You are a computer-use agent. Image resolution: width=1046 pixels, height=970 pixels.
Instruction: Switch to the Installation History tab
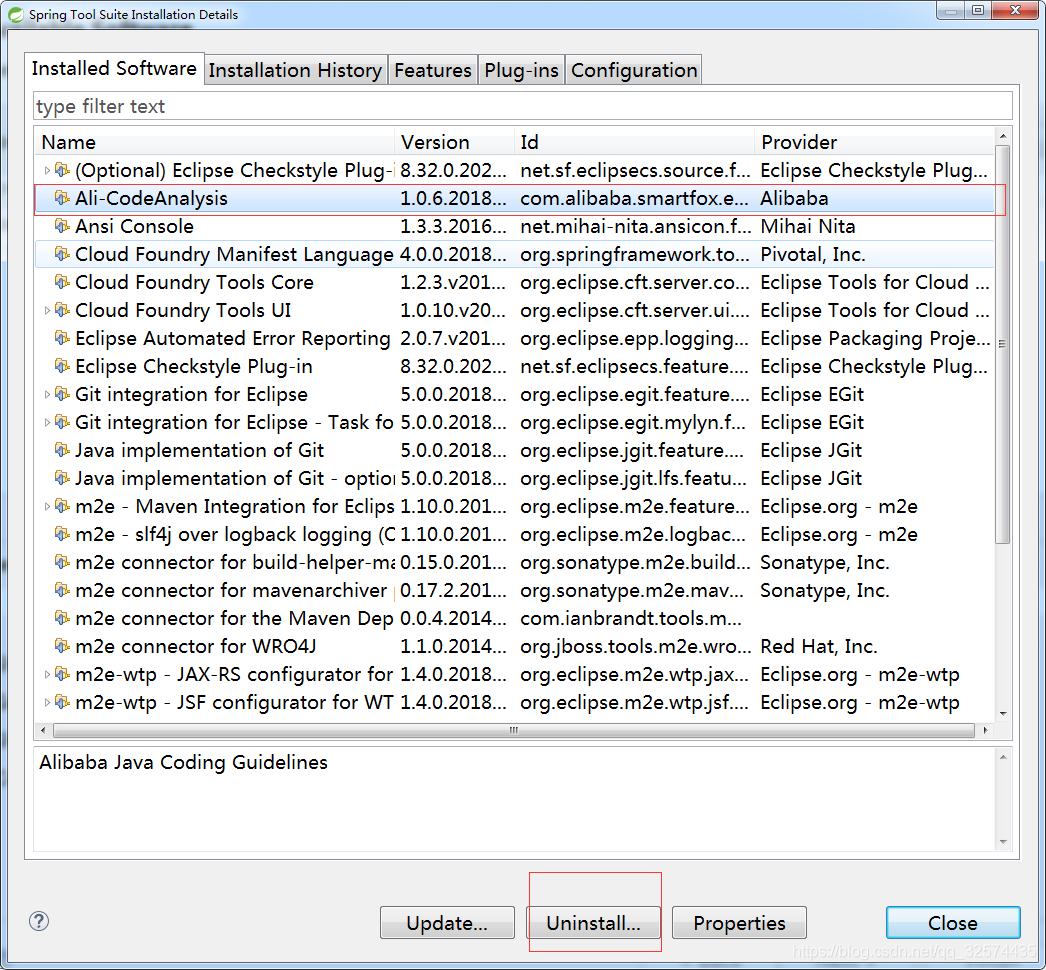coord(295,70)
